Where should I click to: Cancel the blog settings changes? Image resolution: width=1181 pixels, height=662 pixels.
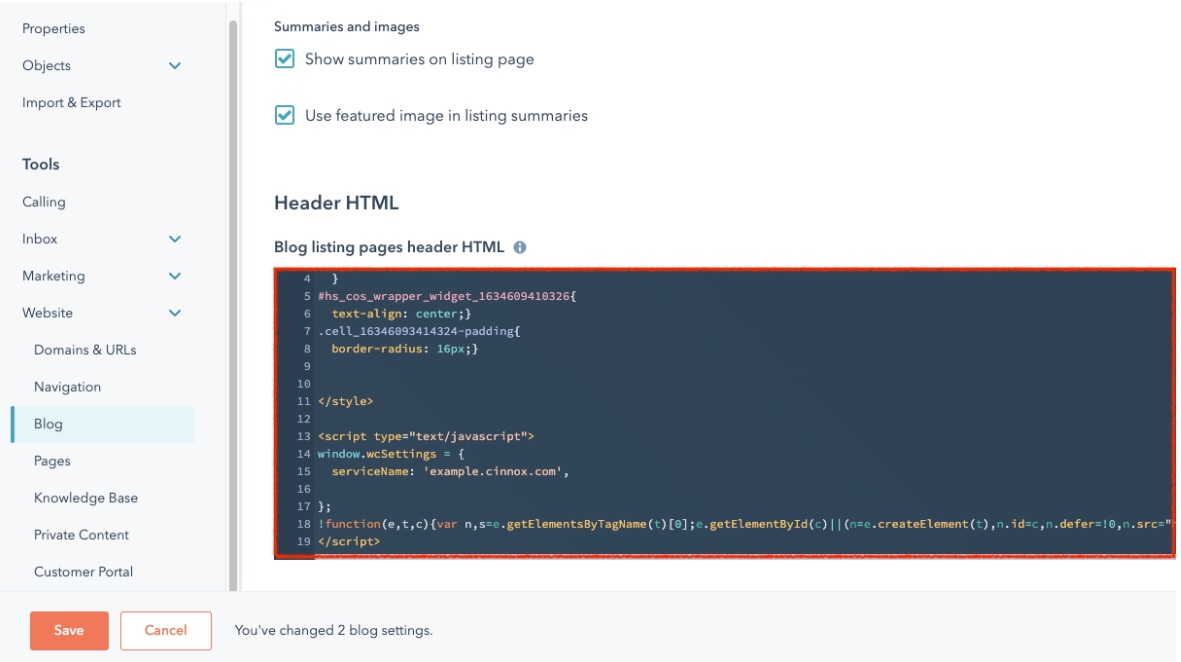point(166,630)
